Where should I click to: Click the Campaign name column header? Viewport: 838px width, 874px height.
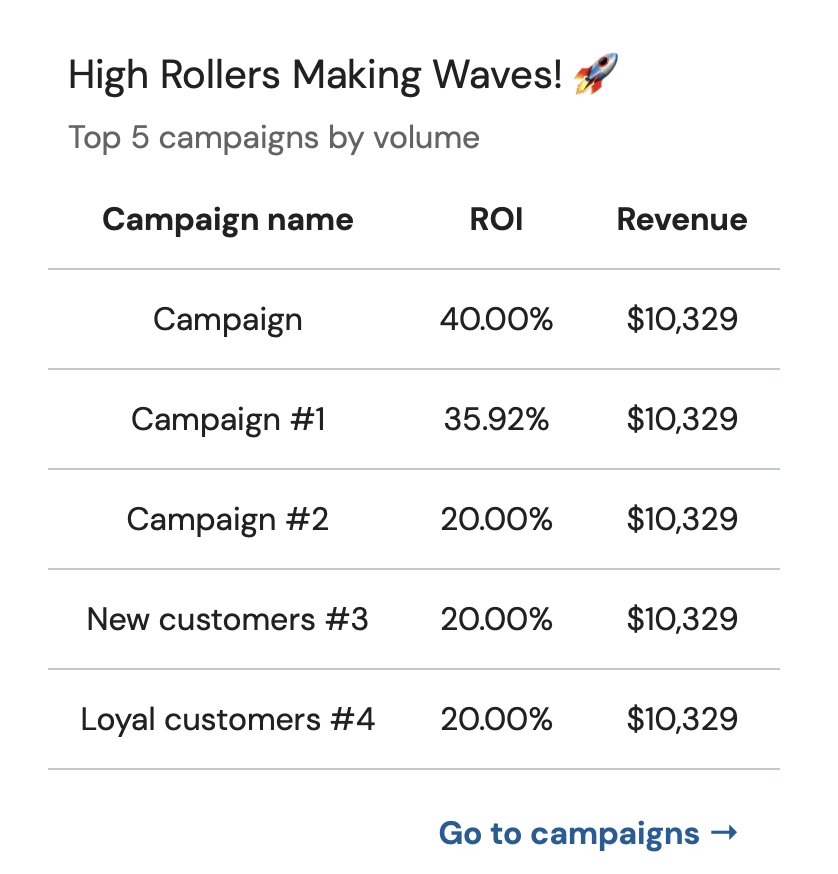coord(228,220)
